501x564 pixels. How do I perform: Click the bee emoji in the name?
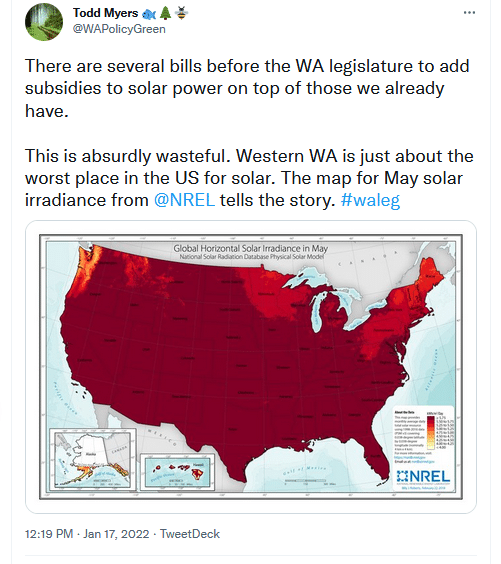point(181,13)
